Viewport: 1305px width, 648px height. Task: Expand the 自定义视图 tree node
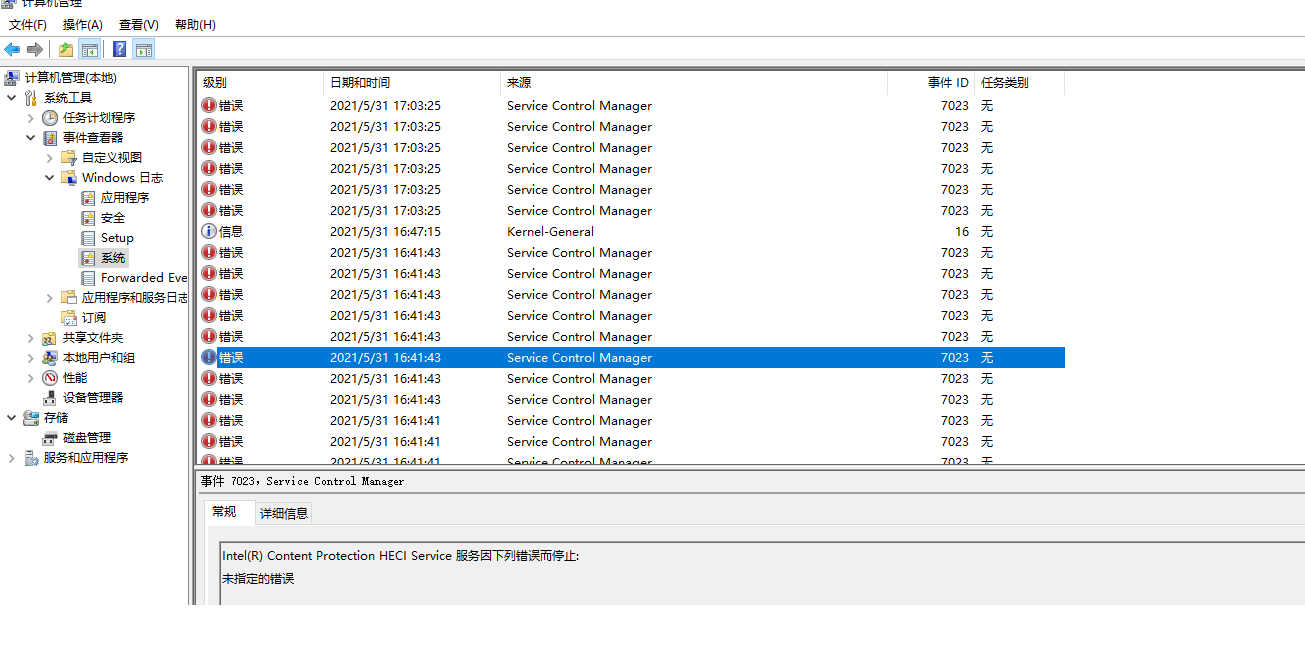click(48, 157)
